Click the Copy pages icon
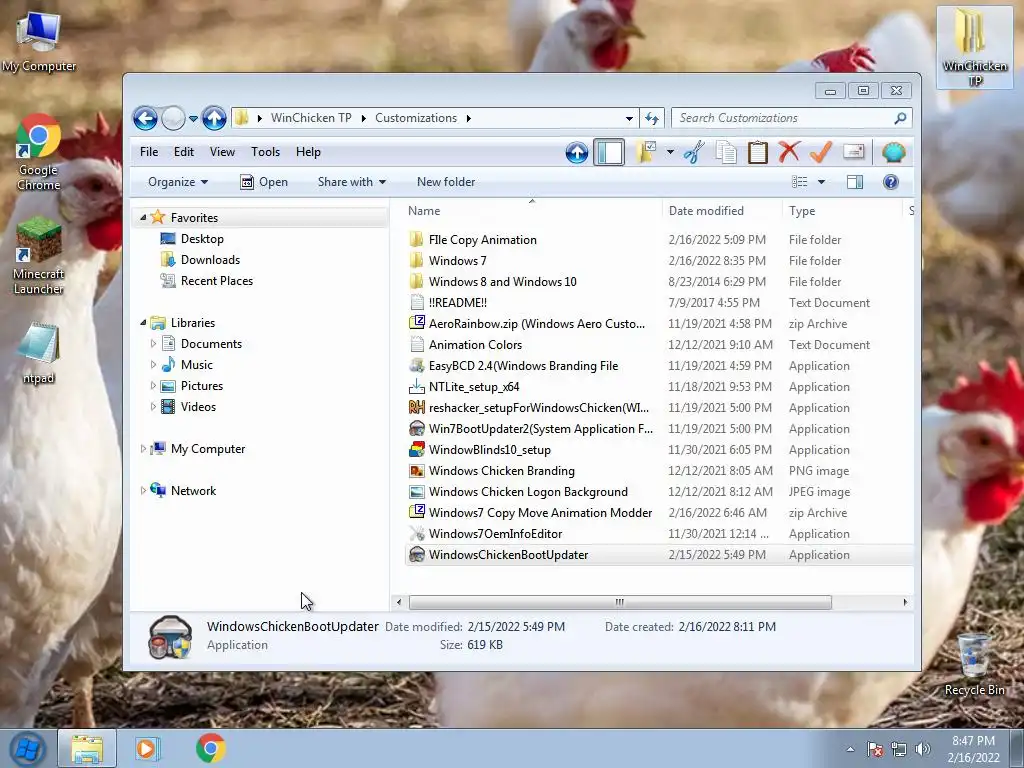 pos(726,152)
